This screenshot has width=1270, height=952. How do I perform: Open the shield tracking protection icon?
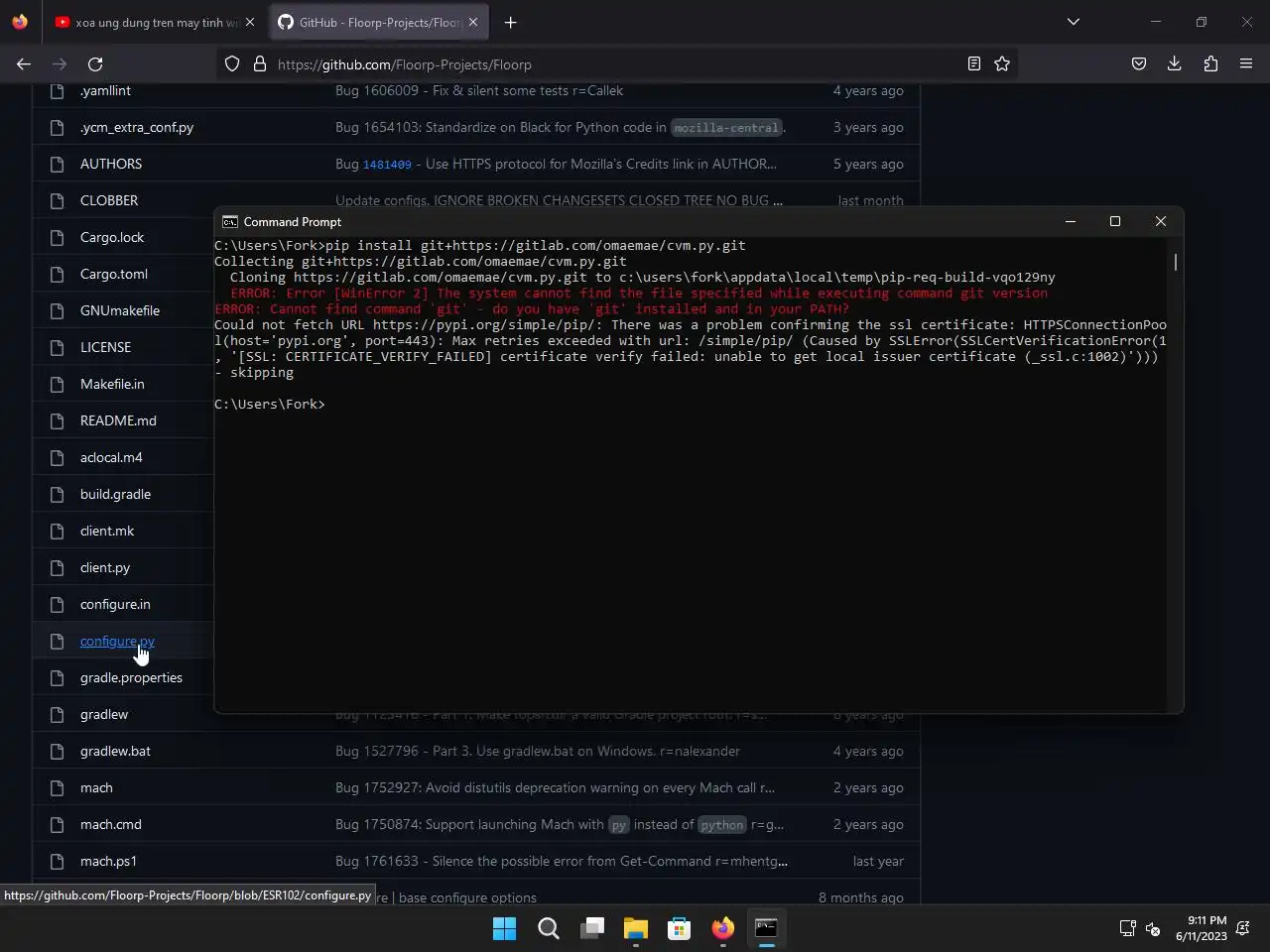coord(232,64)
